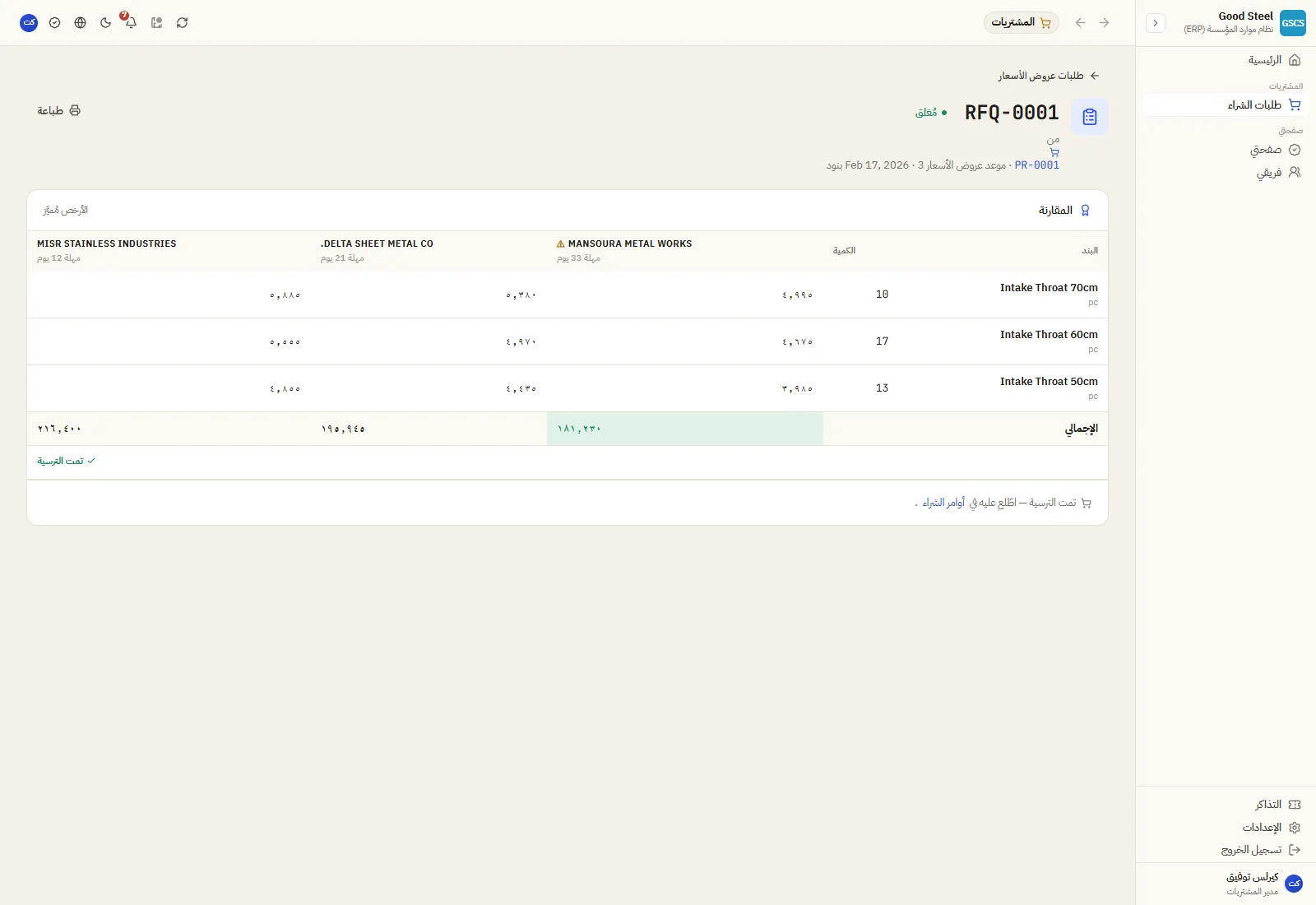Screen dimensions: 1316x905
Task: Click the refresh icon in the top bar
Action: (182, 23)
